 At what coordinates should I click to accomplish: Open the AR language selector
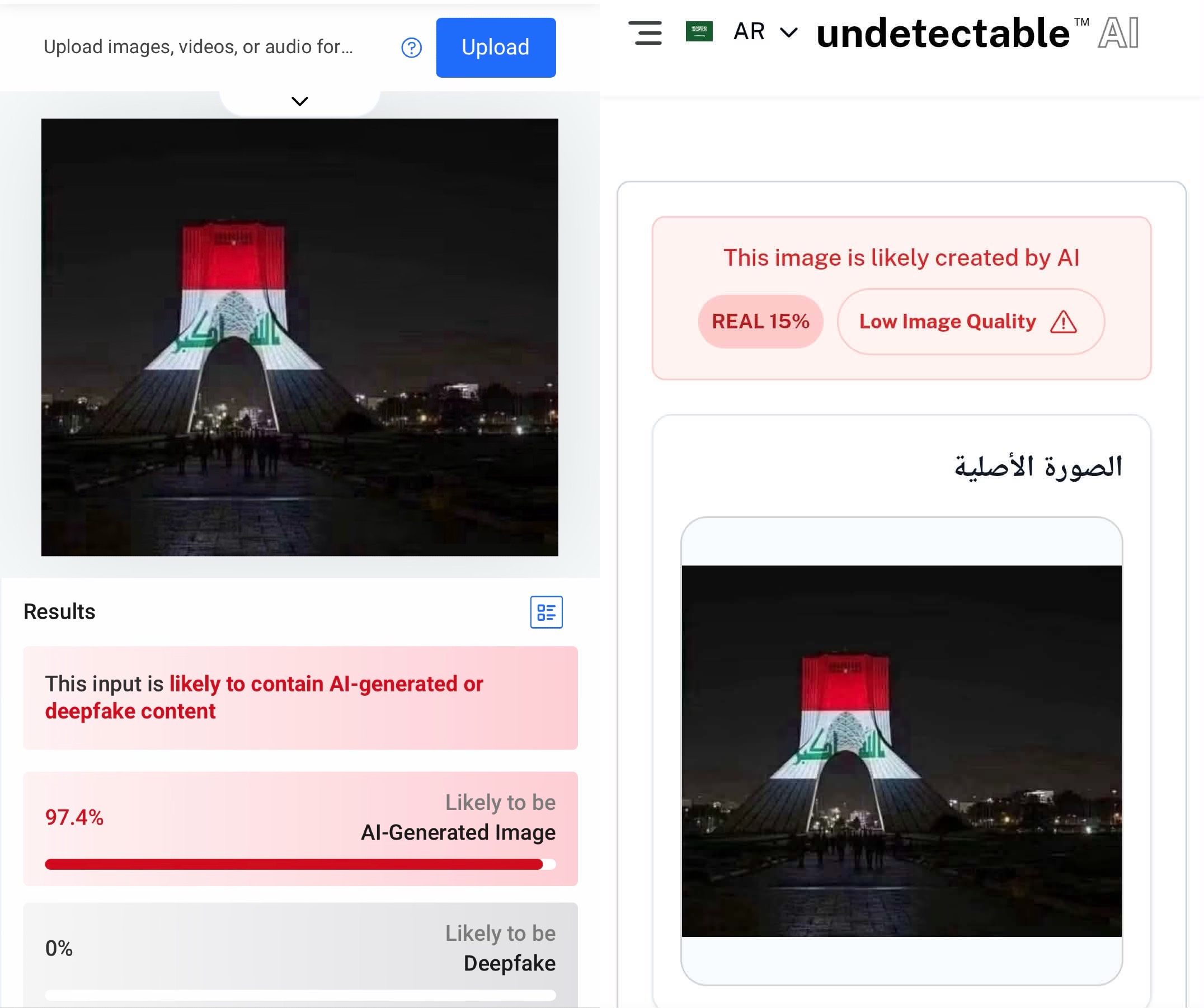click(765, 32)
